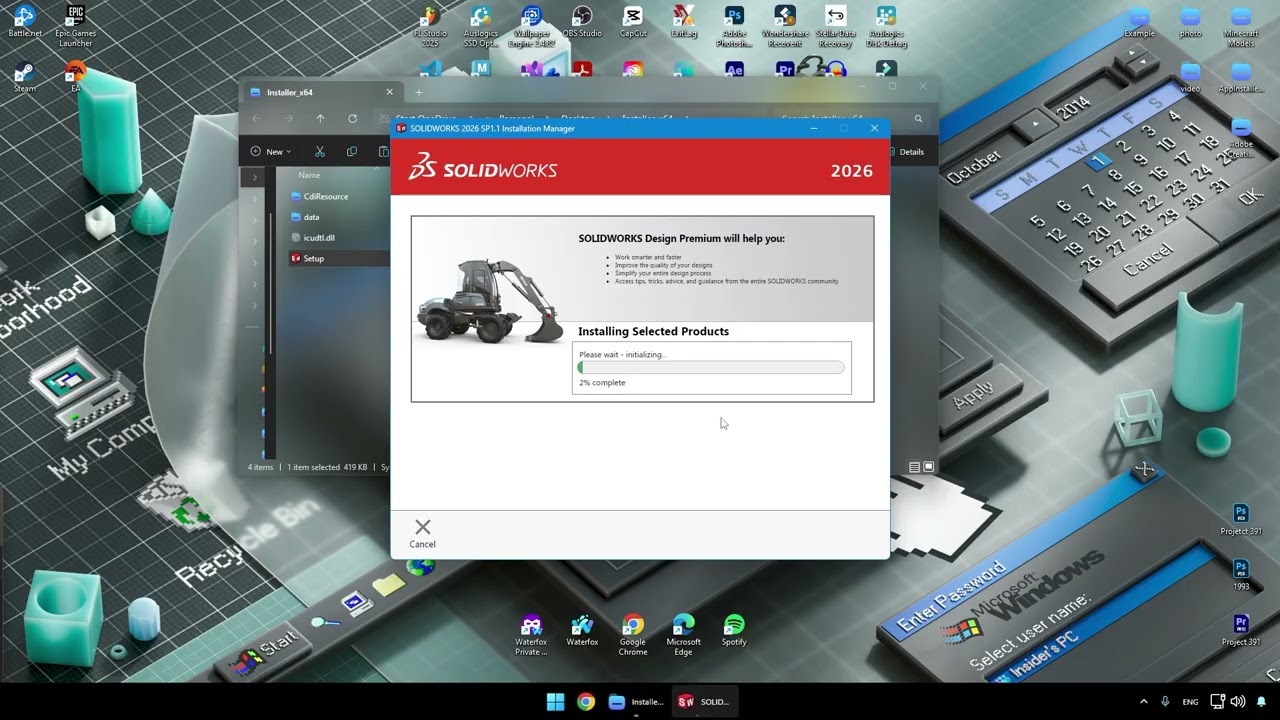
Task: Open Epic Games Launcher shortcut
Action: coord(75,26)
